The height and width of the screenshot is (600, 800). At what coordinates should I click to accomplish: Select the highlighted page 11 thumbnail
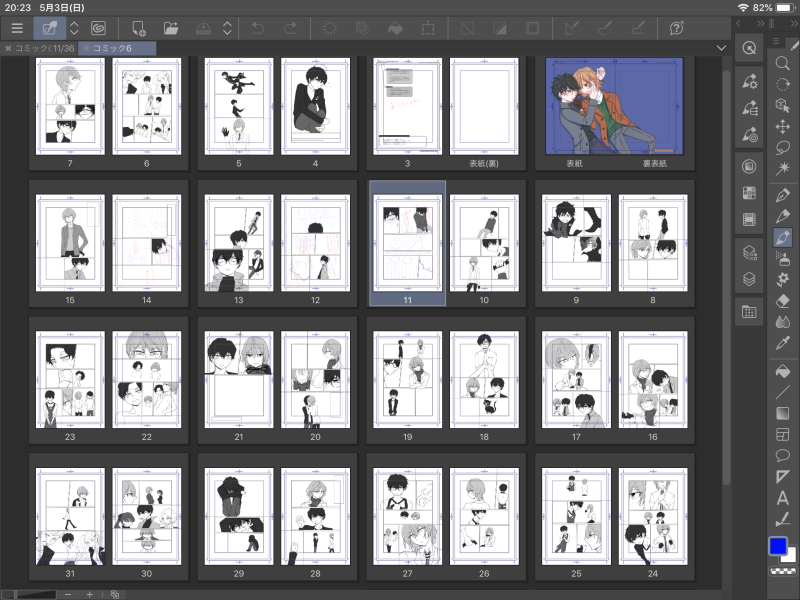pos(407,243)
